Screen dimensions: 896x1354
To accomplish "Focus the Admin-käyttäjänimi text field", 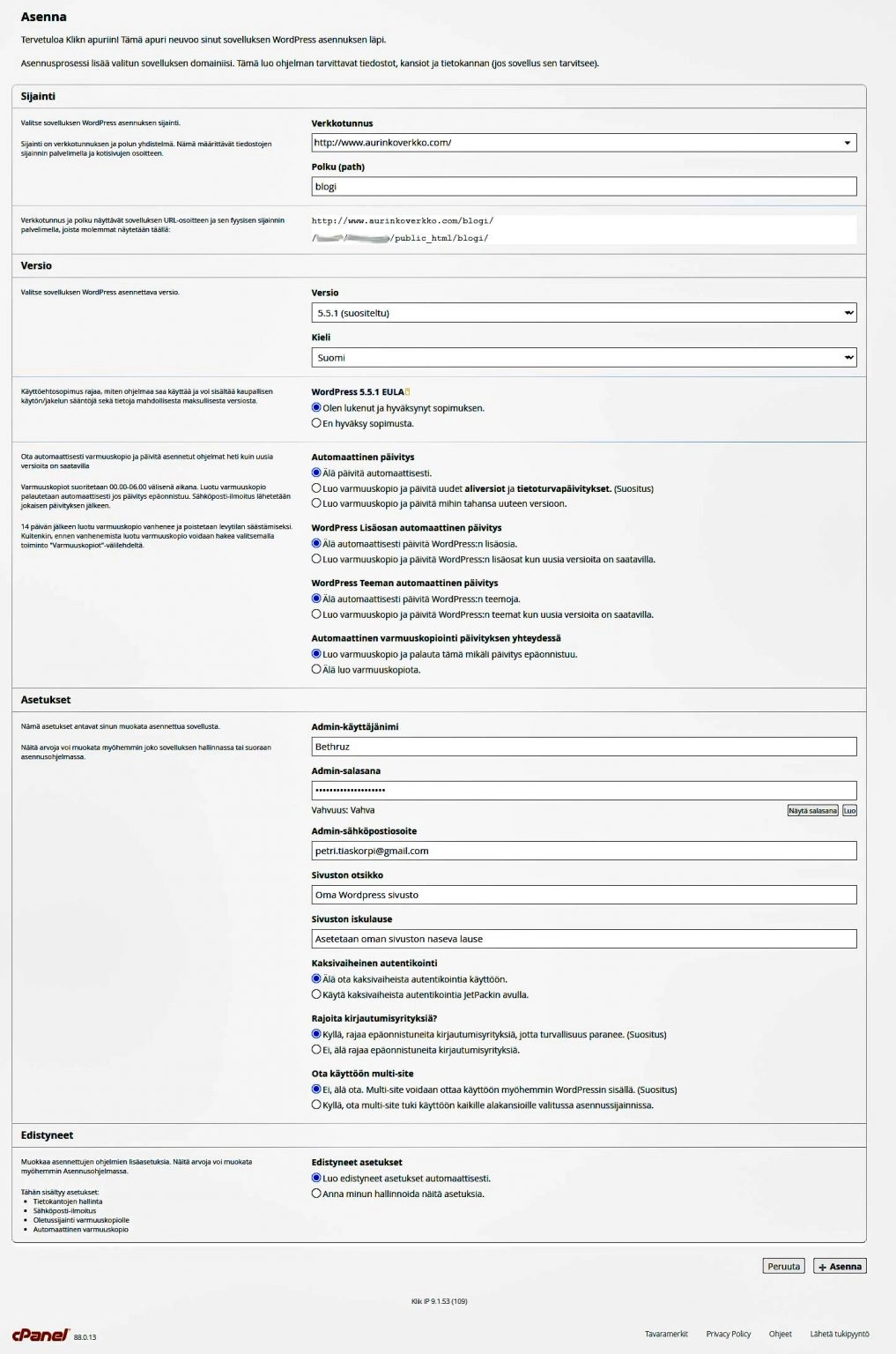I will [583, 747].
